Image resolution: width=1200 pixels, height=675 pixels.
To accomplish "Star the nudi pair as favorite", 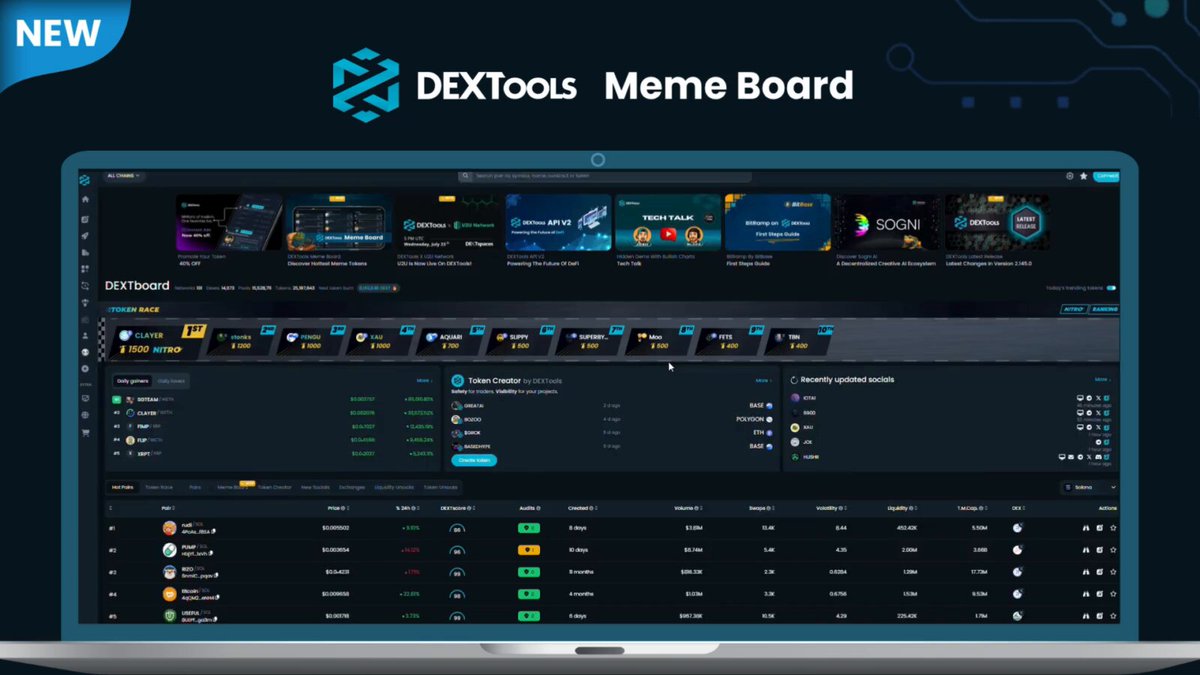I will pos(1113,528).
